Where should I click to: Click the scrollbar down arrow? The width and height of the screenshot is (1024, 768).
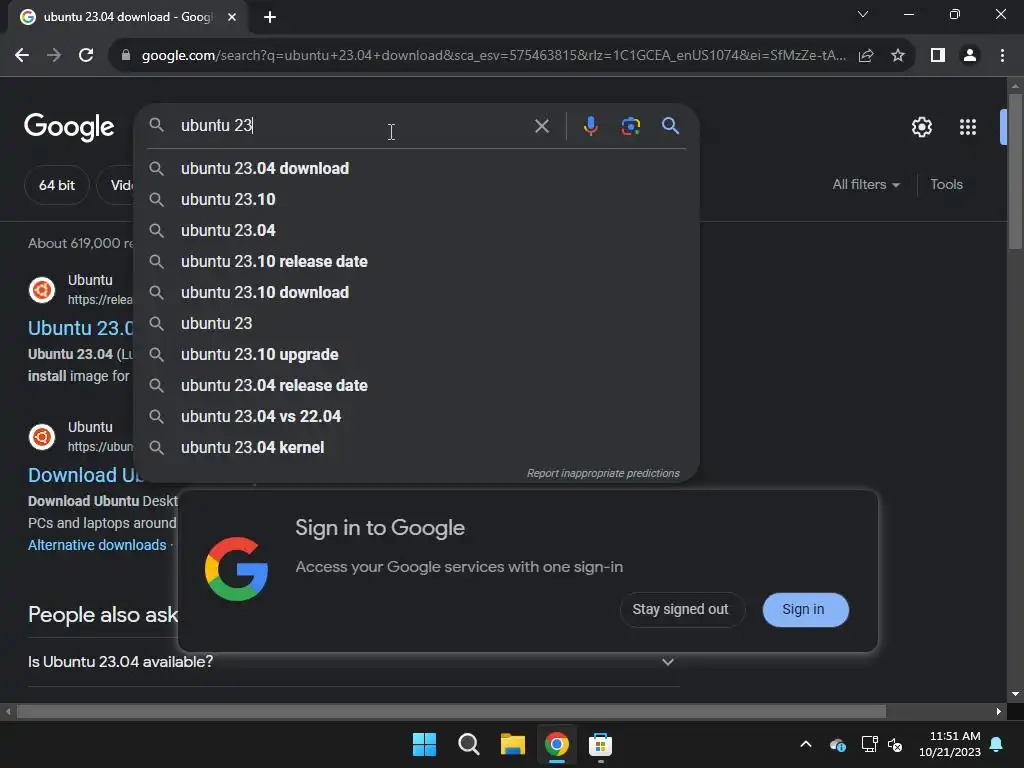[1015, 694]
